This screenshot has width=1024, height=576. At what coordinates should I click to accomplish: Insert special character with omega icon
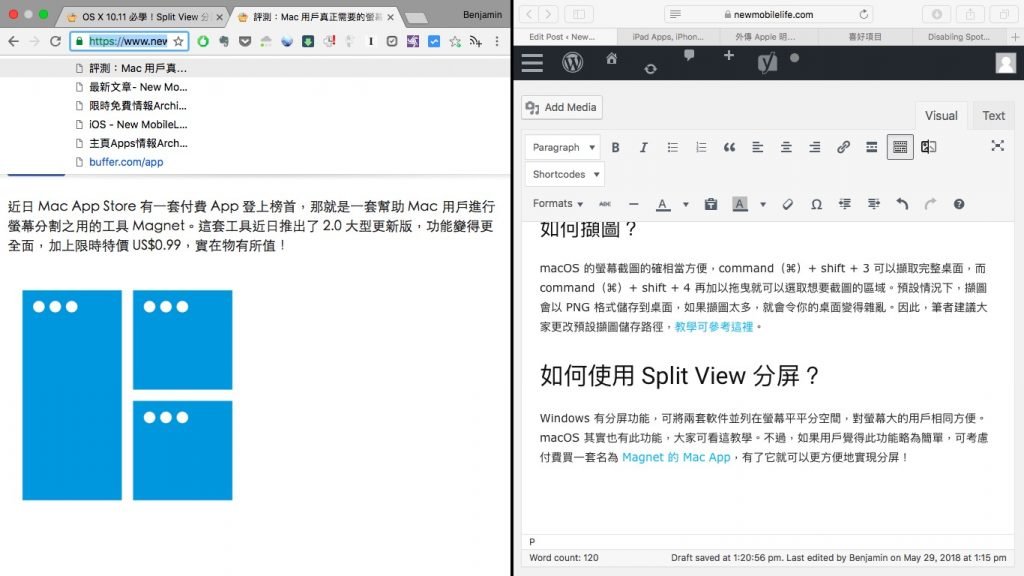816,204
